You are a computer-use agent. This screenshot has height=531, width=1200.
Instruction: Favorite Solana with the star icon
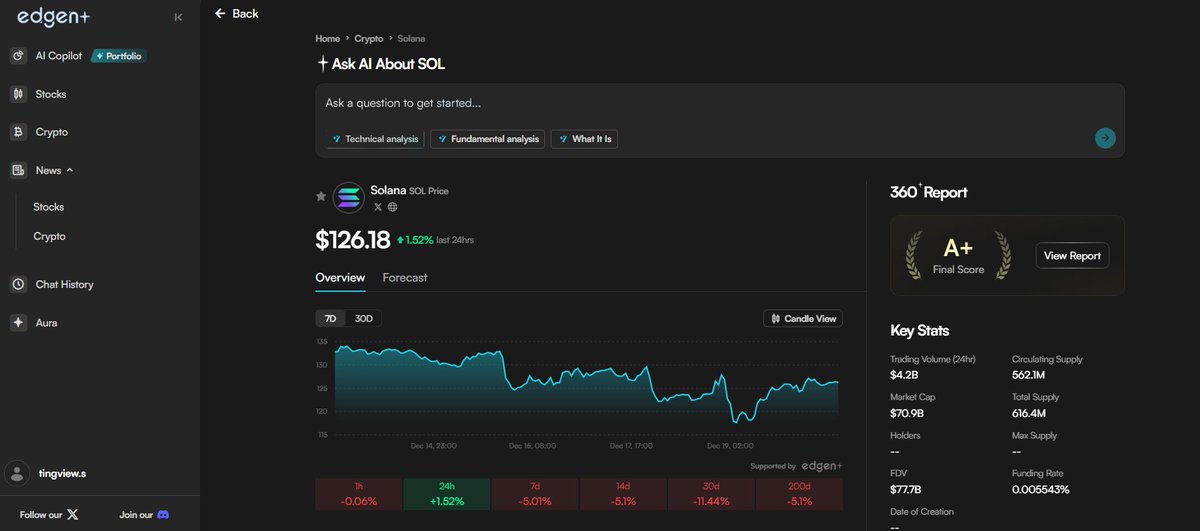pyautogui.click(x=321, y=197)
